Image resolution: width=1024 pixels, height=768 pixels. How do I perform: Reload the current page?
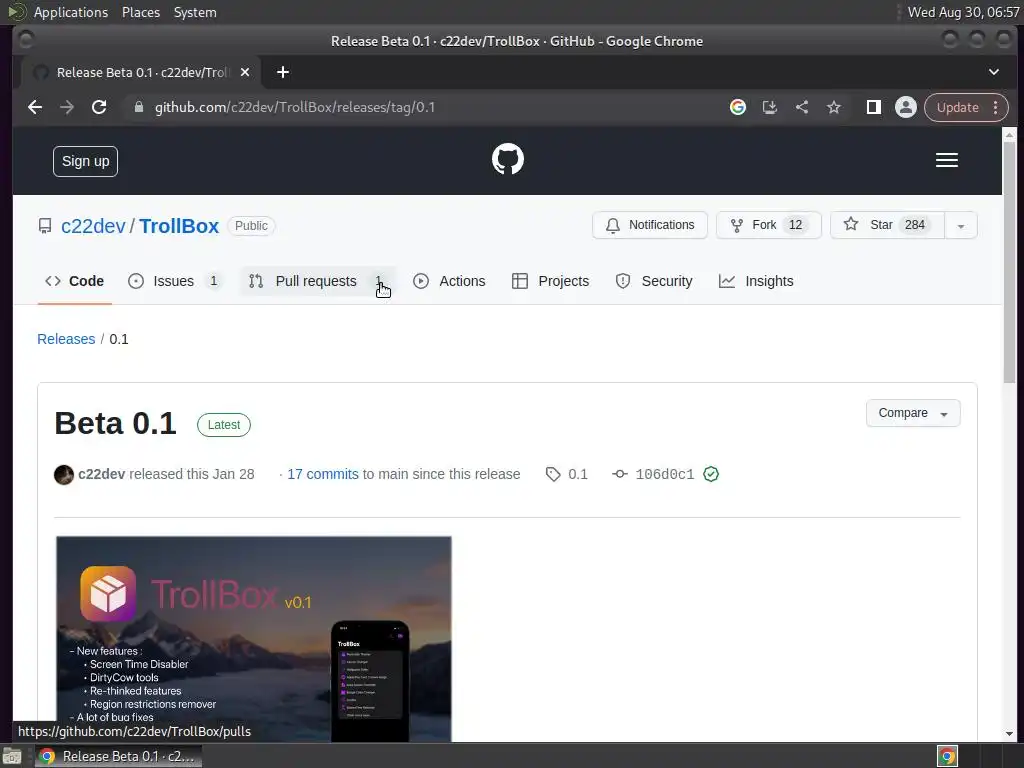99,107
